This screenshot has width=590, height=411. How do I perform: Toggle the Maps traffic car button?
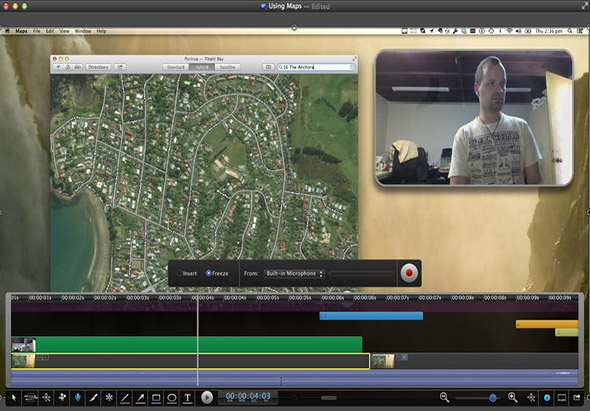tap(78, 67)
